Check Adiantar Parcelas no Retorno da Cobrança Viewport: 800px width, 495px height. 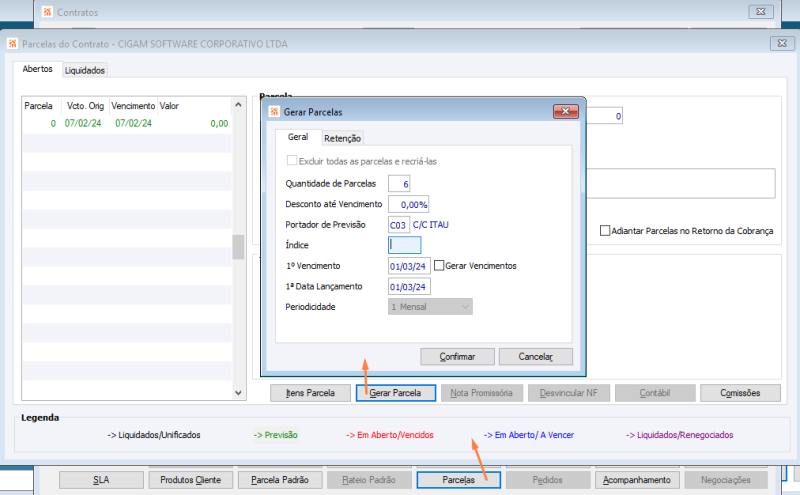click(x=605, y=231)
